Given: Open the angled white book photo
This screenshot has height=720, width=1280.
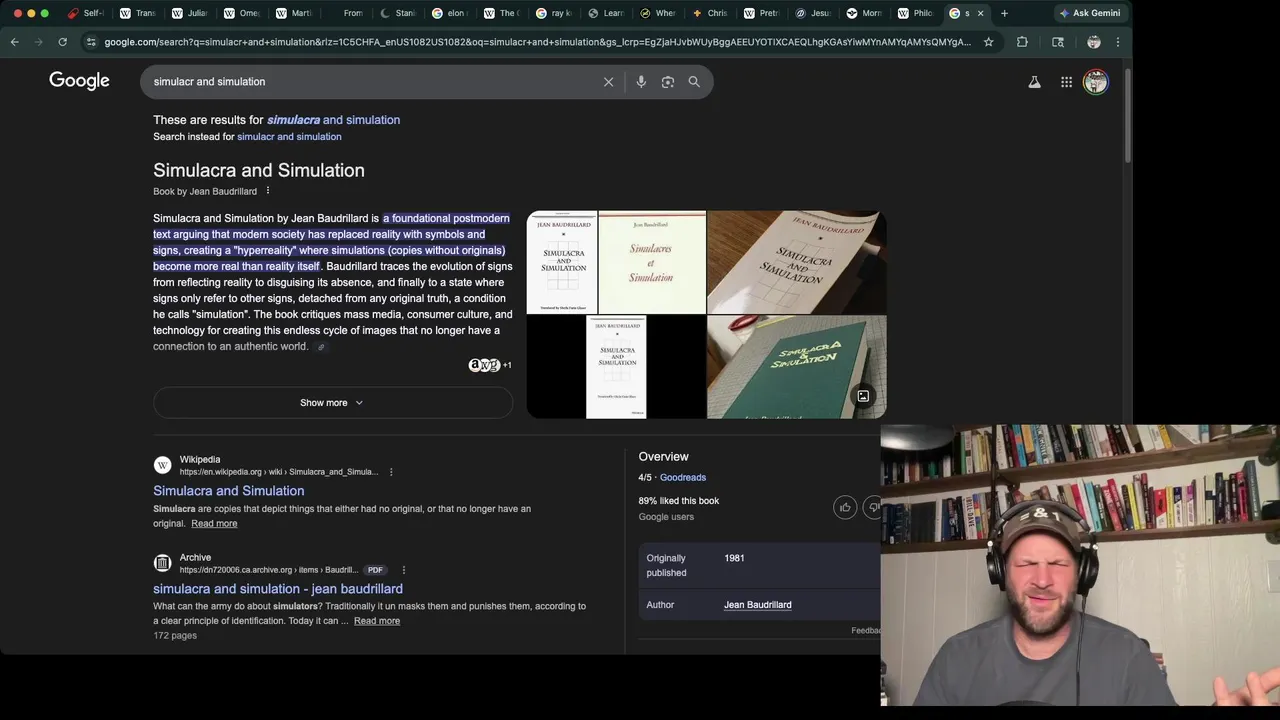Looking at the screenshot, I should point(796,262).
